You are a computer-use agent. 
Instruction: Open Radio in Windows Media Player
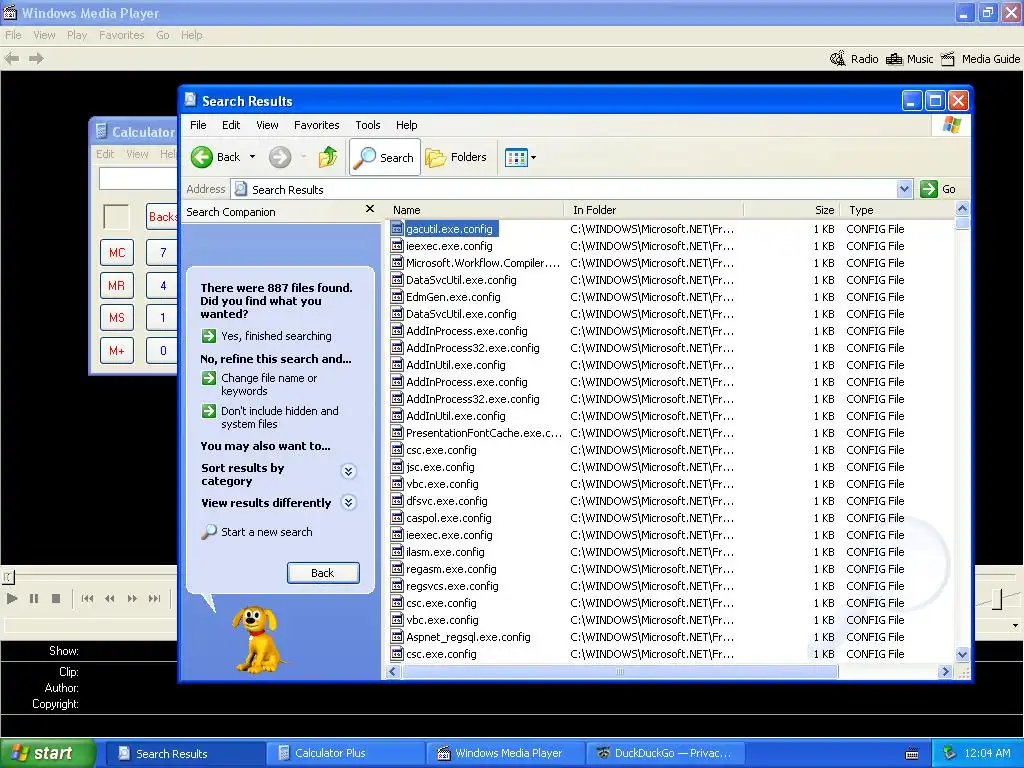[x=854, y=59]
